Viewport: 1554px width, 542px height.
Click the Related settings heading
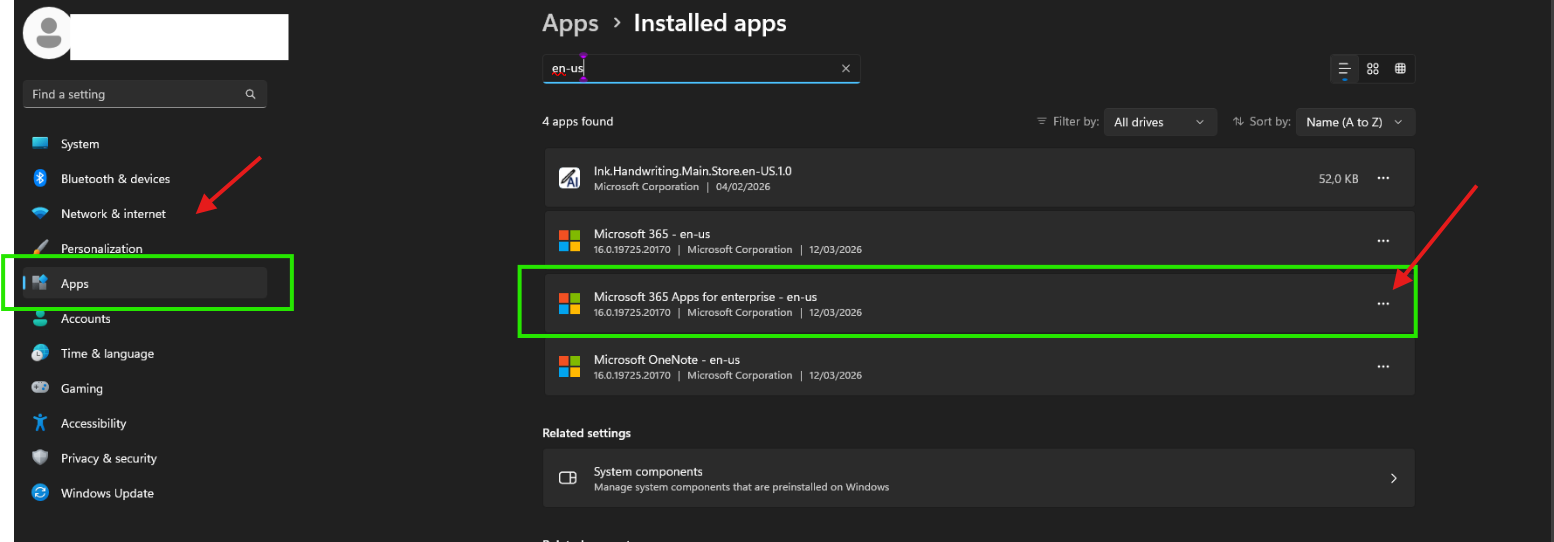point(586,433)
